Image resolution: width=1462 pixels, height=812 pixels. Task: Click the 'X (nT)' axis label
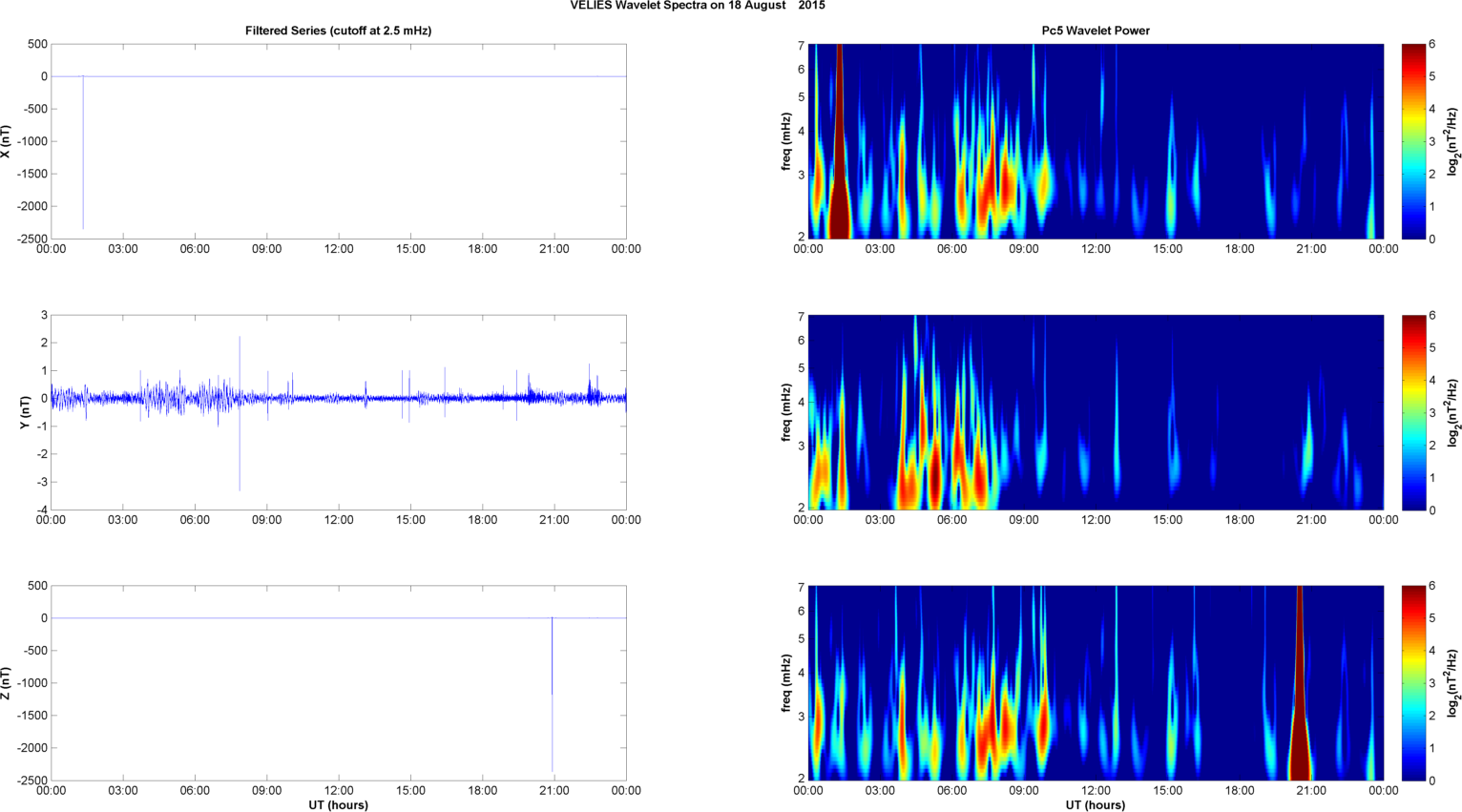[7, 141]
